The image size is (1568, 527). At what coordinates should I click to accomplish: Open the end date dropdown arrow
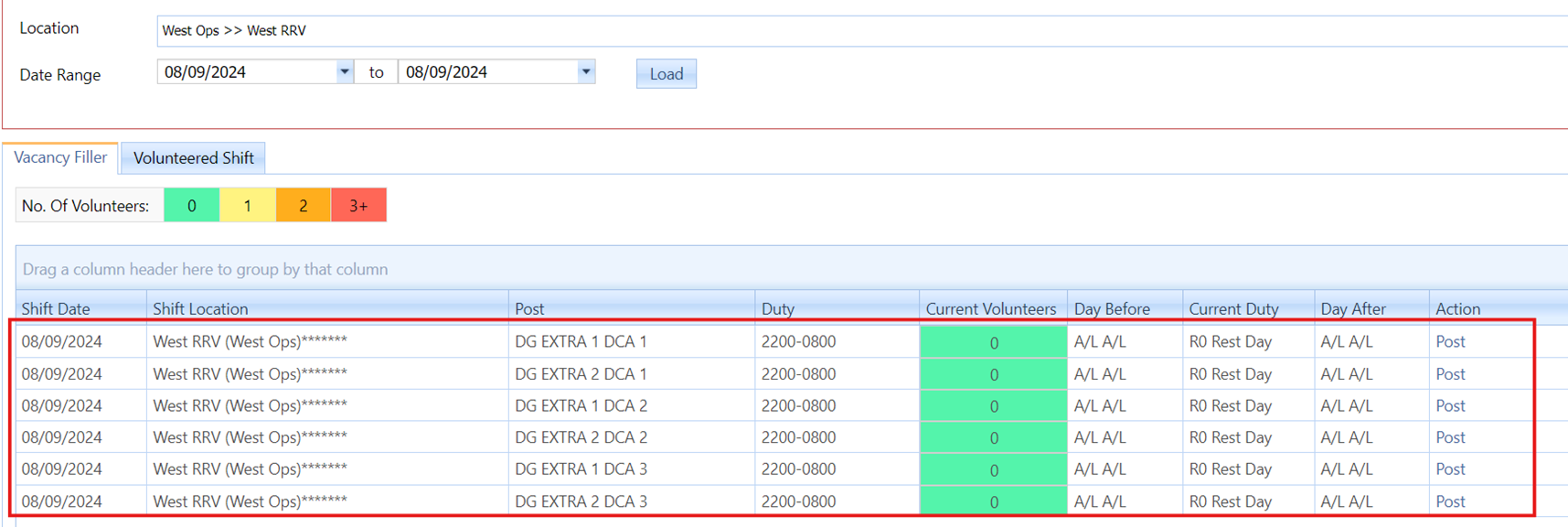[585, 71]
